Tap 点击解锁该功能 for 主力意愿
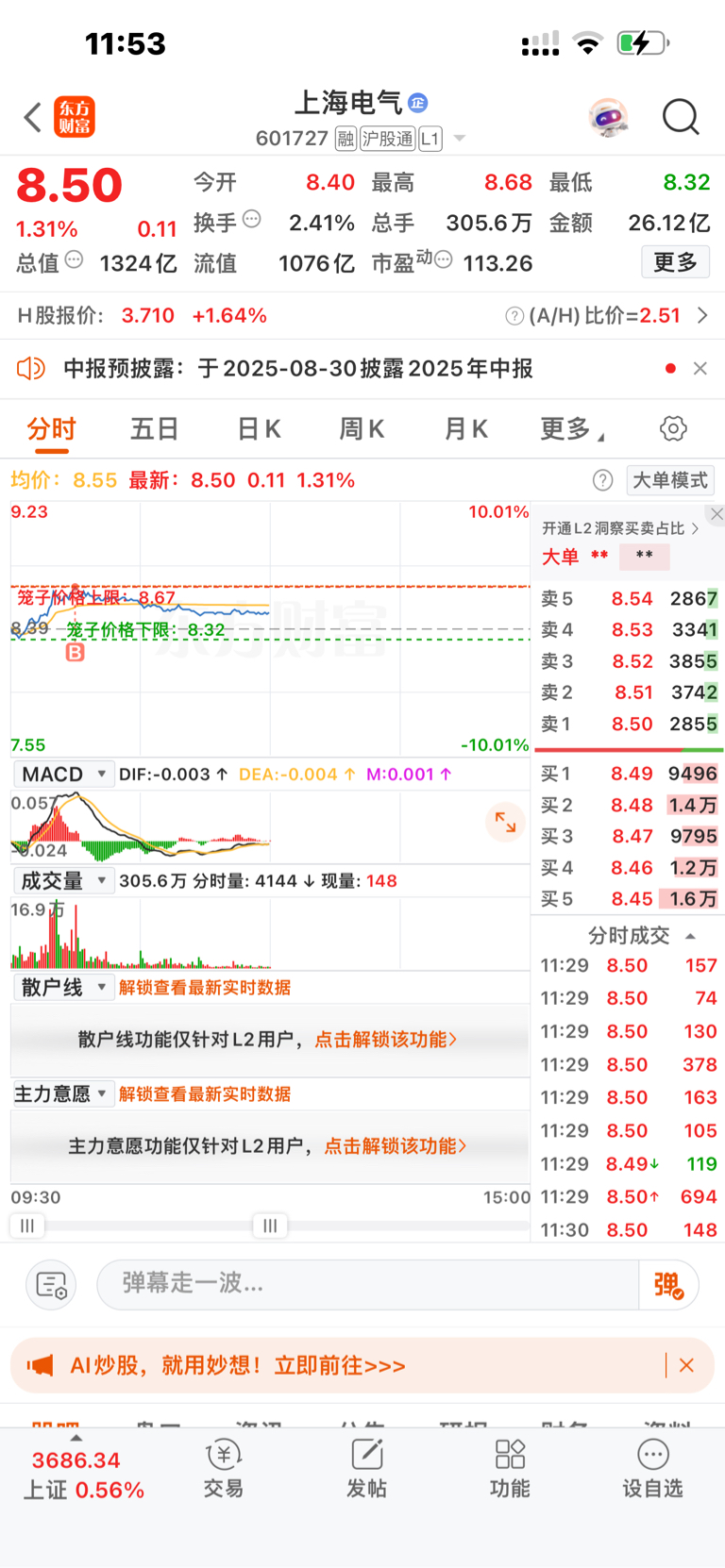Screen dimensions: 725x1568 (x=396, y=1146)
